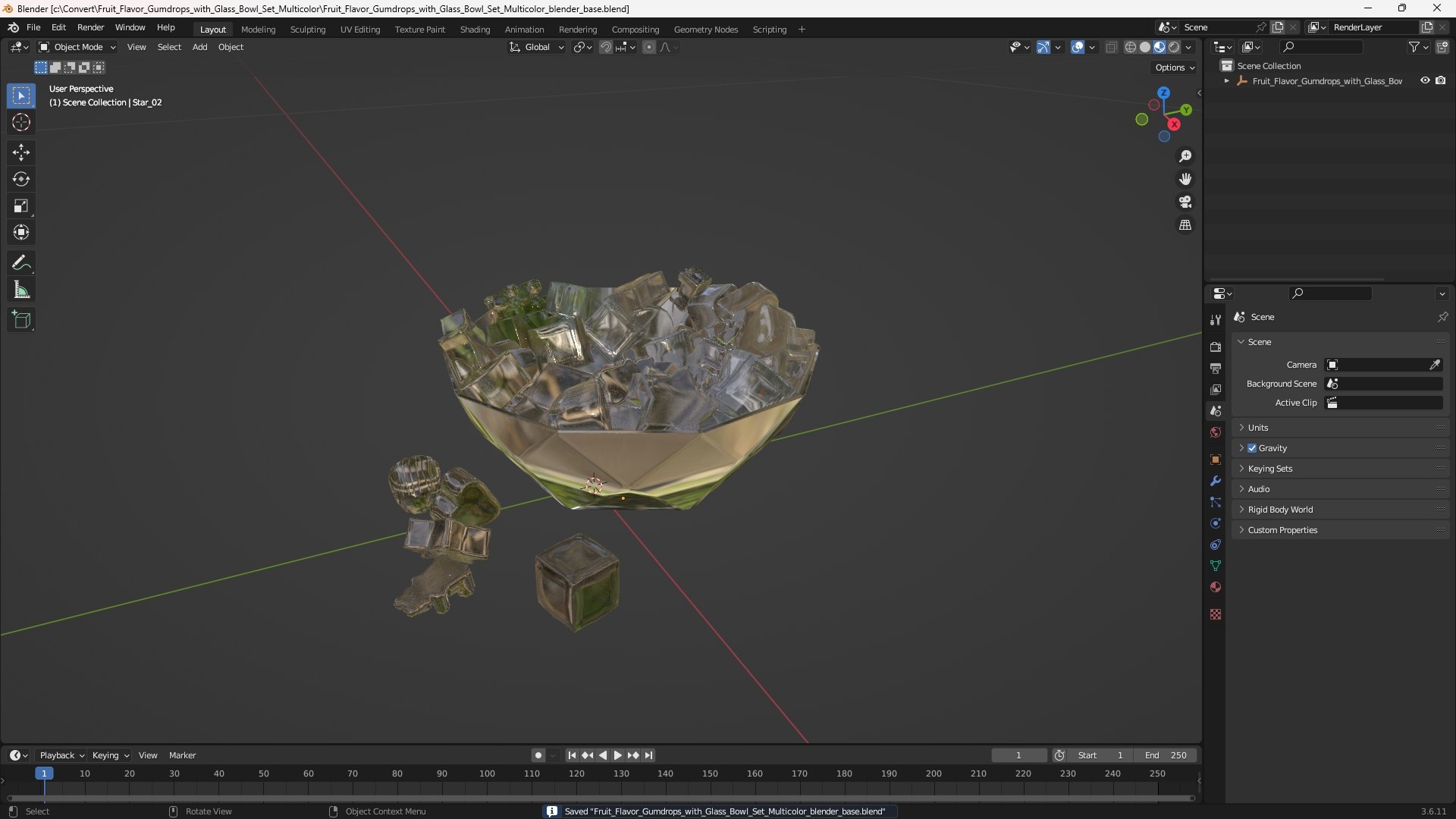Open the Render properties tab
1456x819 pixels.
point(1216,347)
